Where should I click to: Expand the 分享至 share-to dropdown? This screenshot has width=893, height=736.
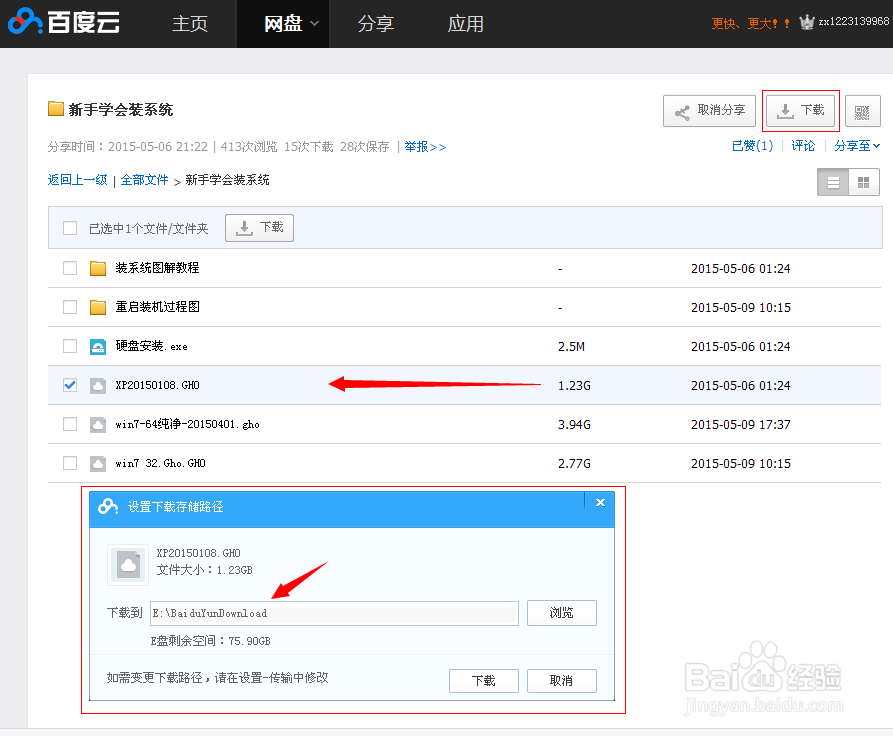[852, 145]
